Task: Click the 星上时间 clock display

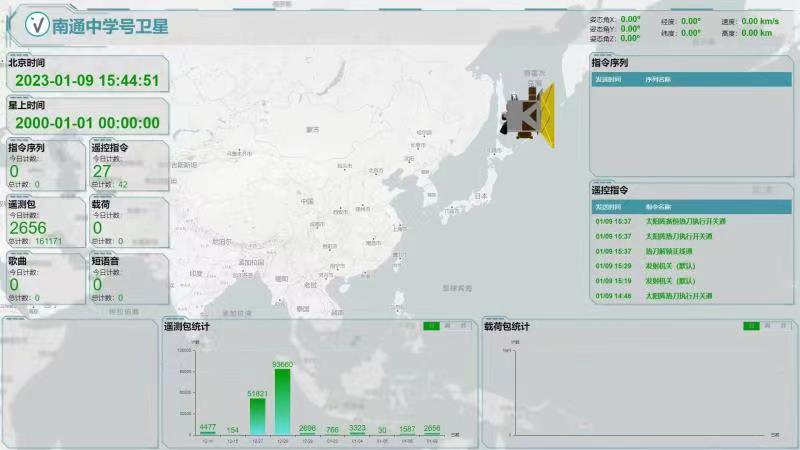Action: (x=88, y=123)
